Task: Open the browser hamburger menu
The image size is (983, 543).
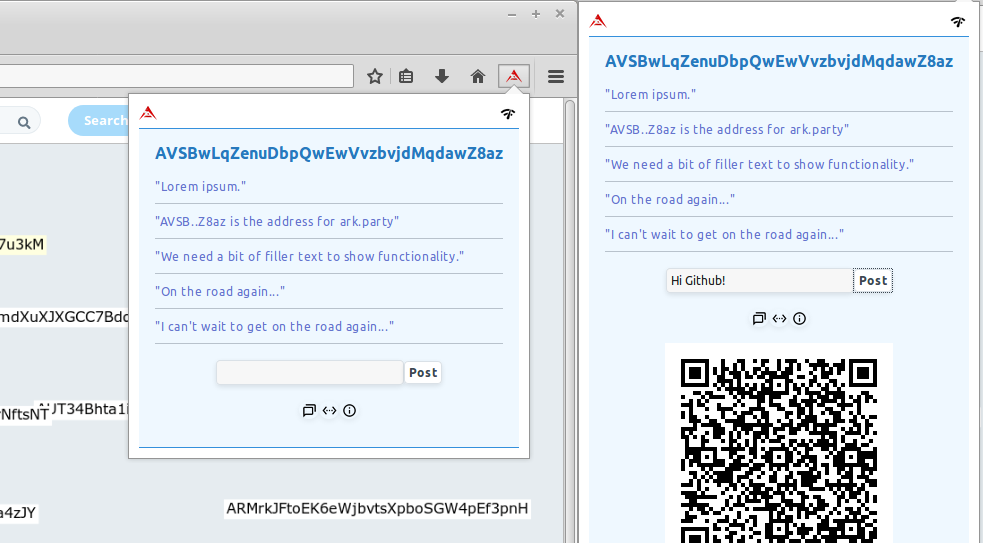Action: pos(555,76)
